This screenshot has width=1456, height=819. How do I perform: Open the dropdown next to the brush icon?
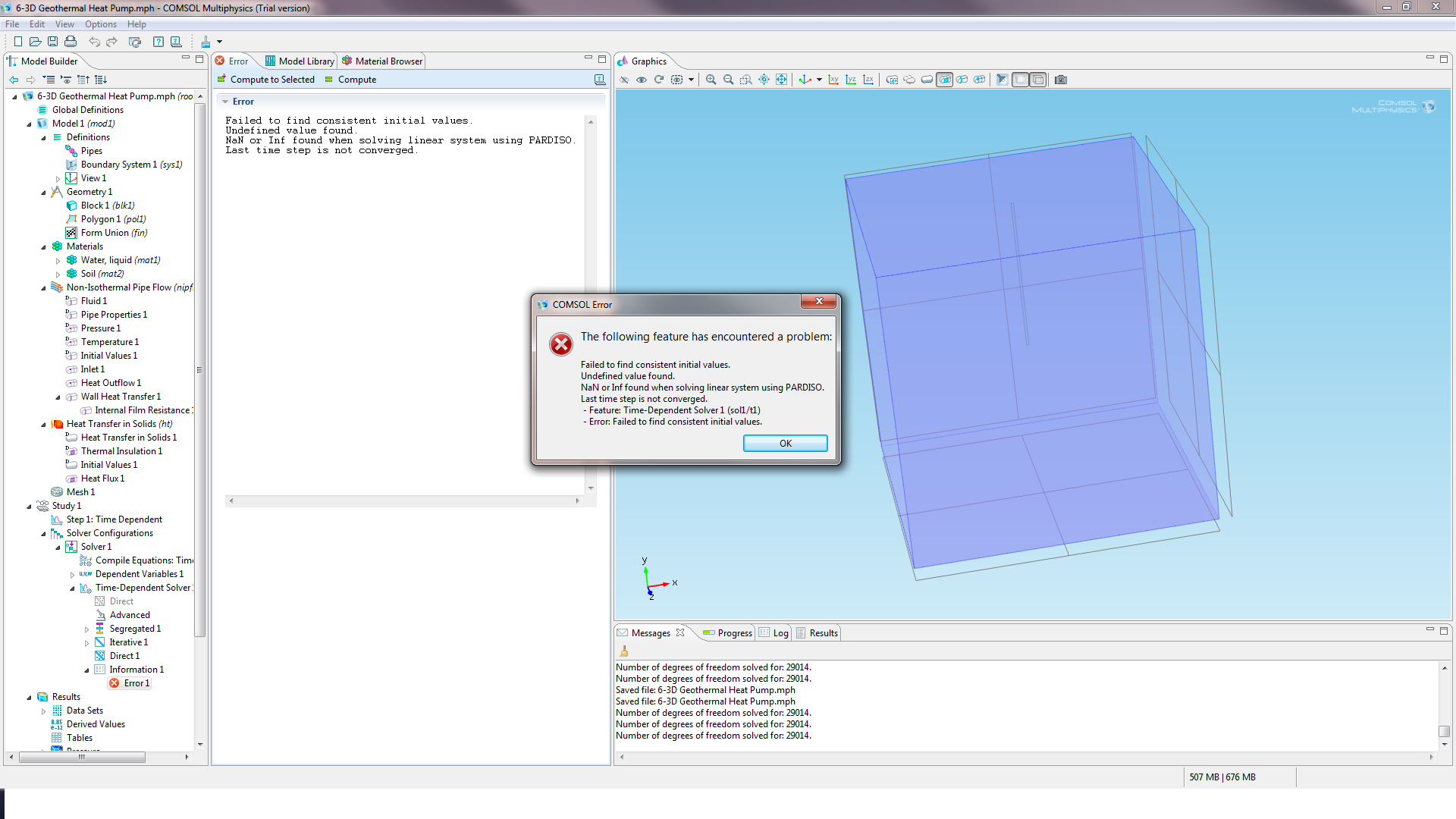click(x=220, y=42)
